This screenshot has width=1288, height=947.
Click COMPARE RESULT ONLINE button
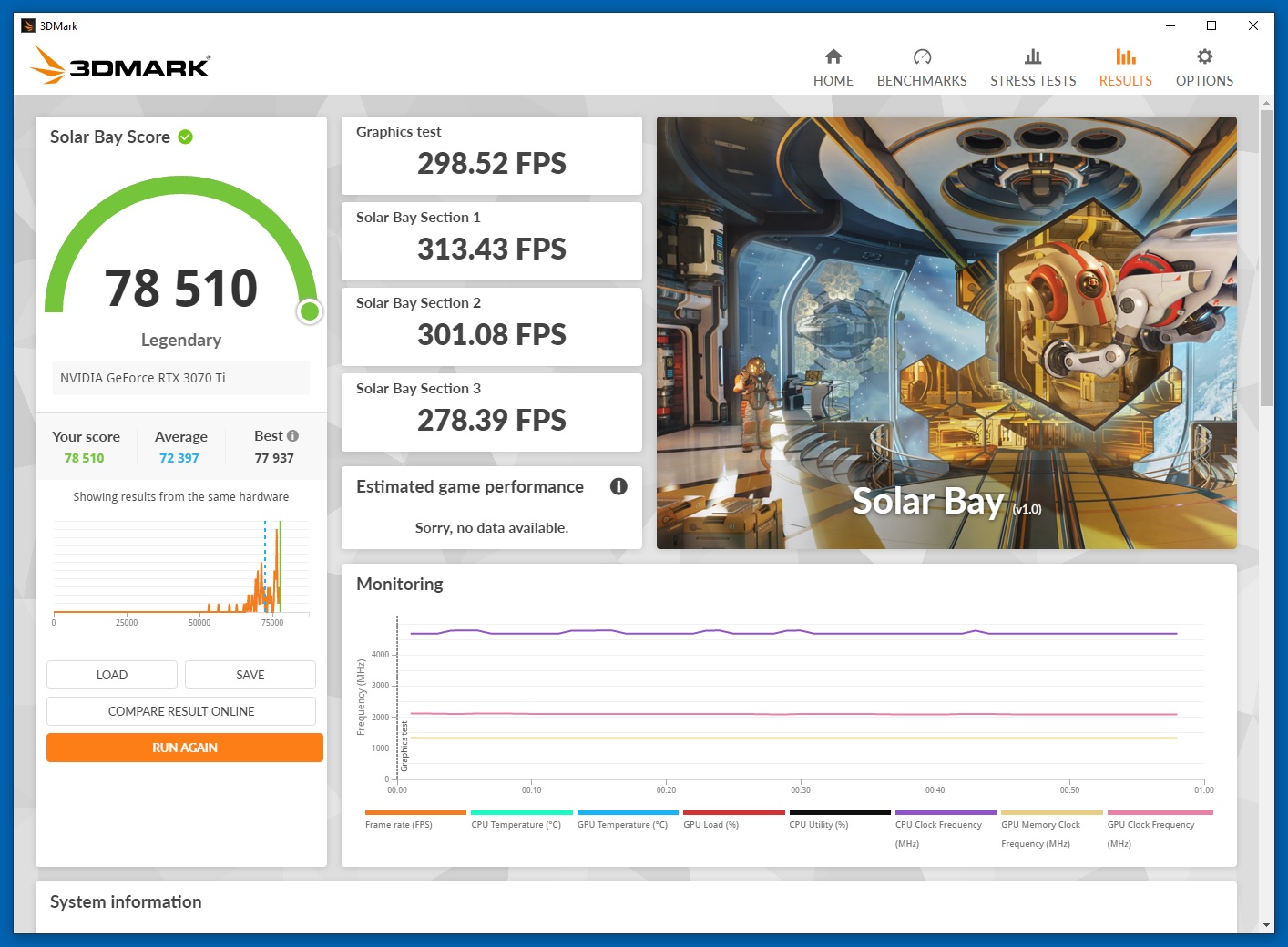click(x=181, y=711)
